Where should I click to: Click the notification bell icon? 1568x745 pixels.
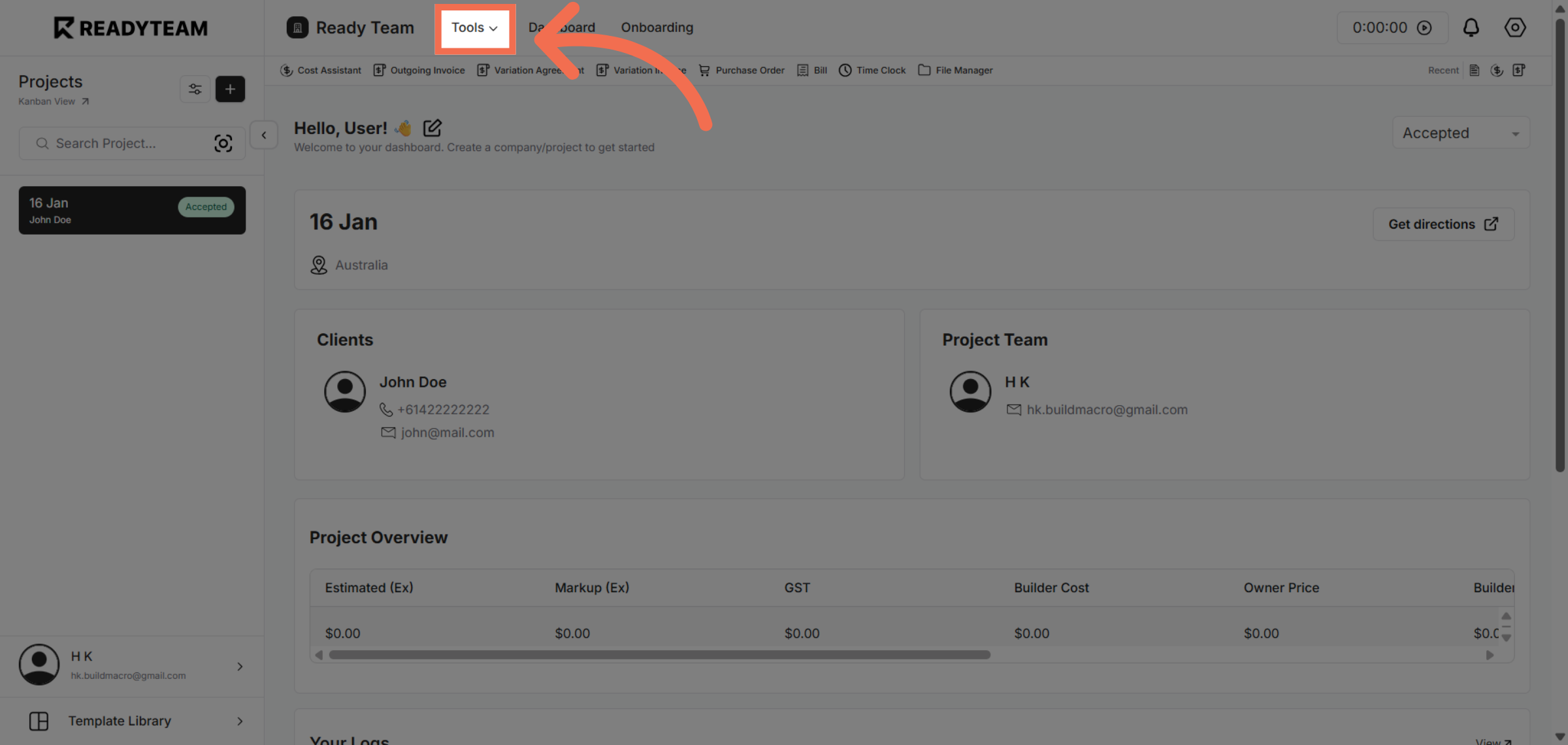coord(1471,27)
